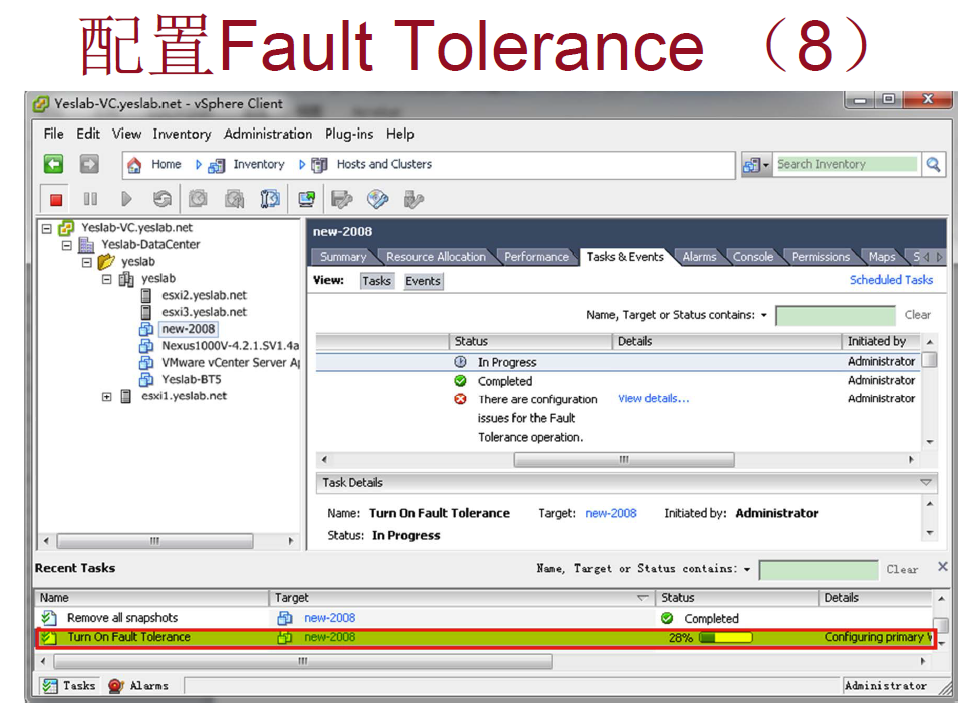Expand the esxi1.yeslab.net host node

coord(107,396)
